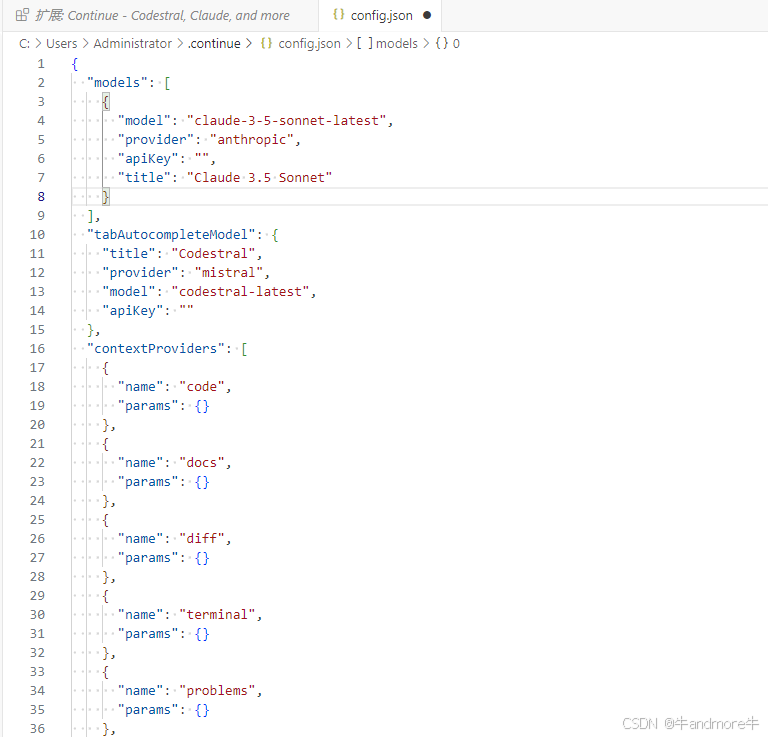Click line number 8 in the gutter

41,197
